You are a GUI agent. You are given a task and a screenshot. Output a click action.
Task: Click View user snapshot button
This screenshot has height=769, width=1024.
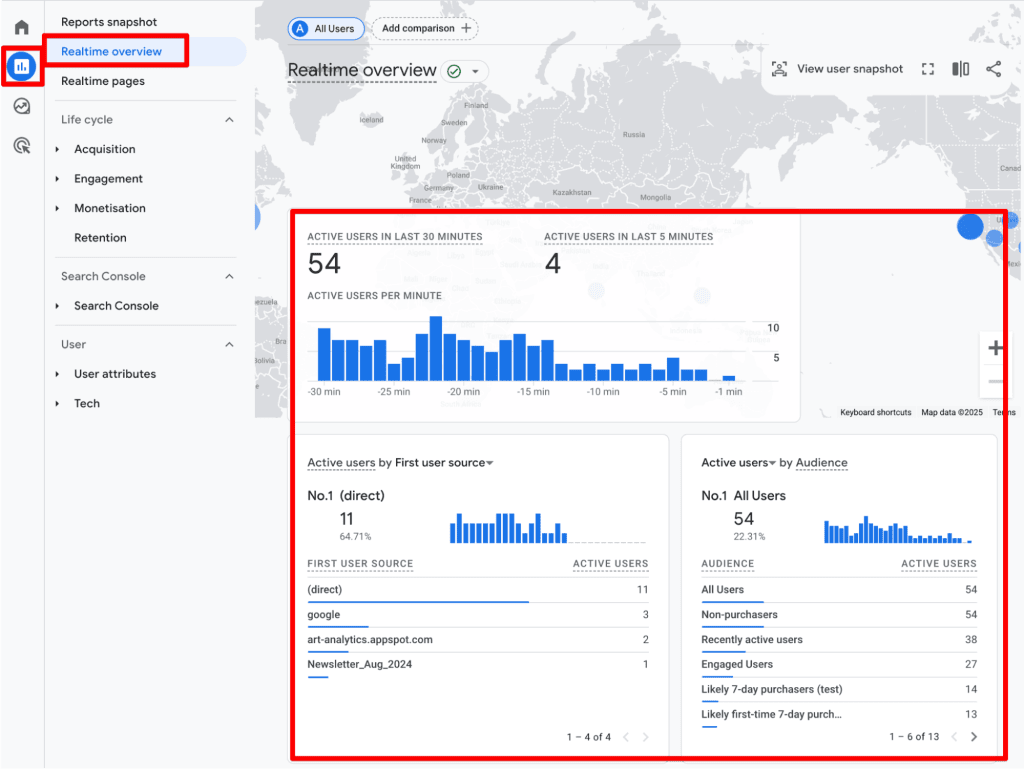pyautogui.click(x=837, y=69)
